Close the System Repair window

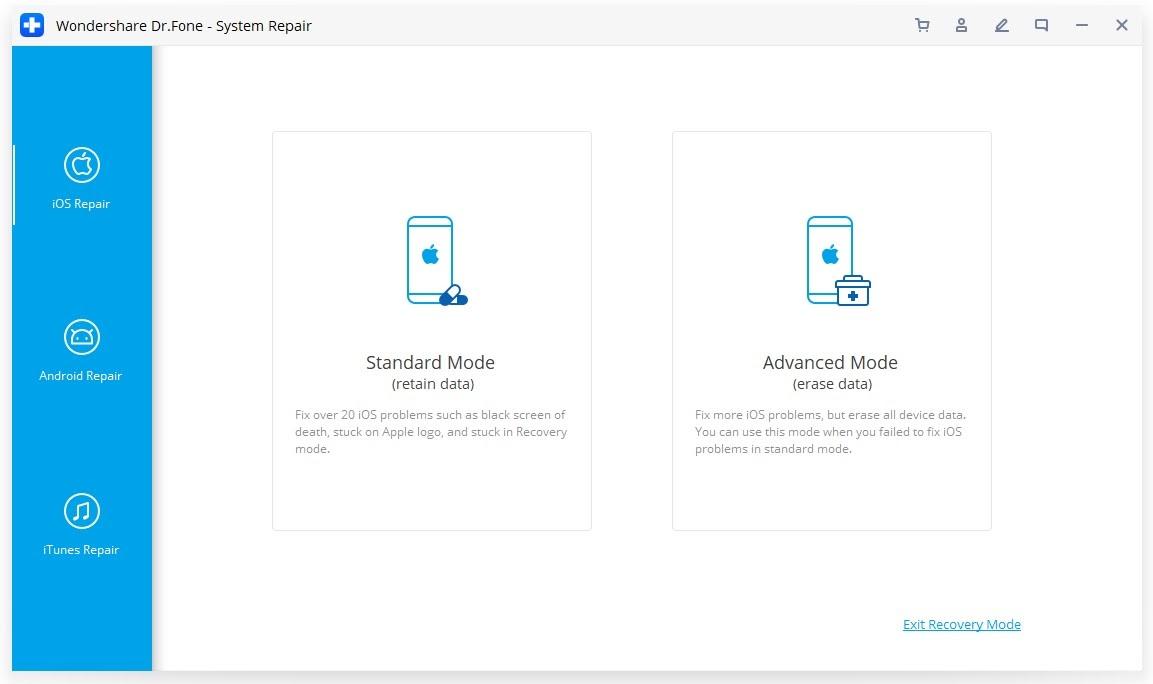(x=1121, y=25)
